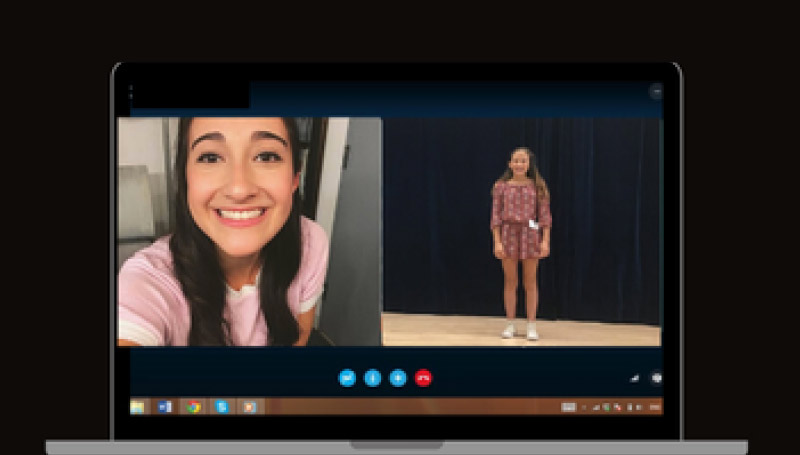Image resolution: width=800 pixels, height=455 pixels.
Task: Mute the microphone in the call
Action: [x=373, y=378]
